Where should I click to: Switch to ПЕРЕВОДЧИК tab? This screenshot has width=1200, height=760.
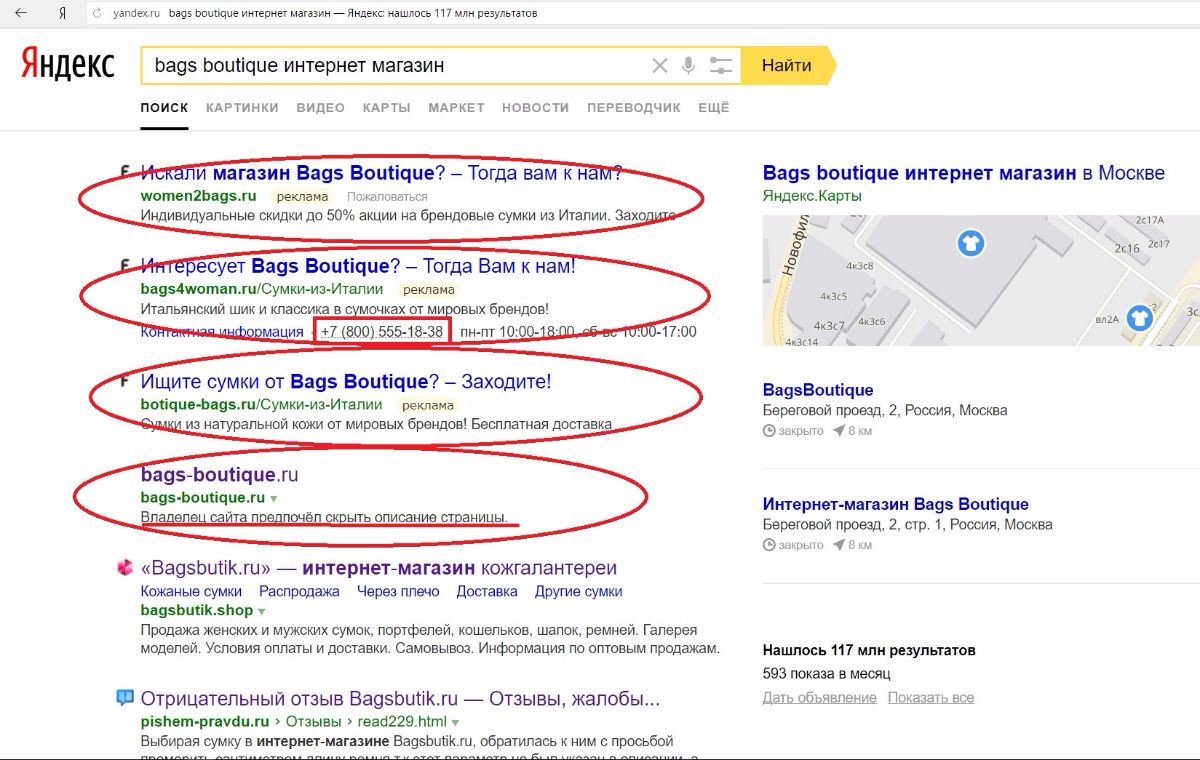[x=634, y=108]
